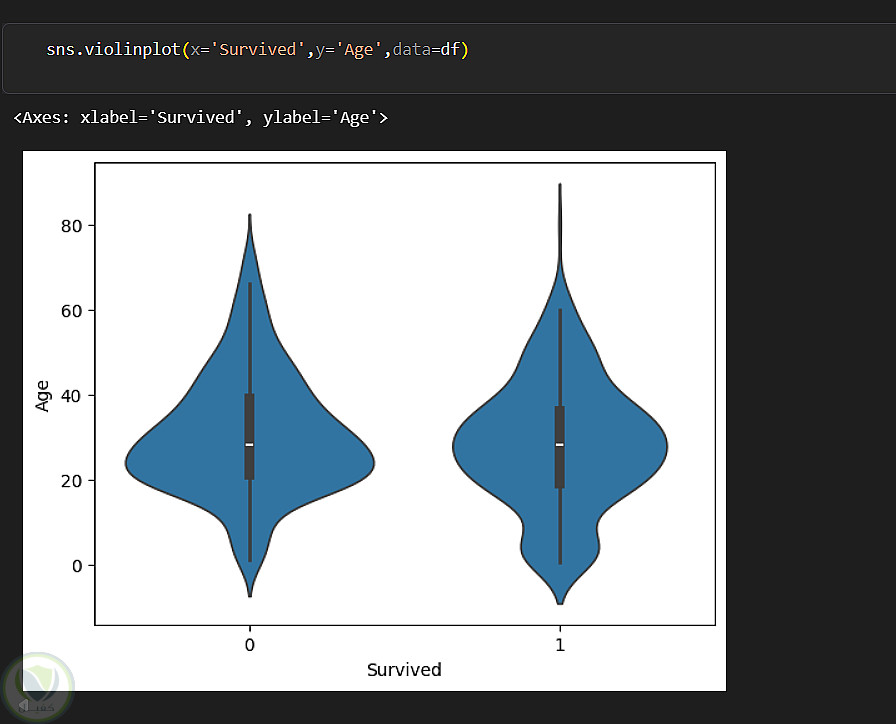Screen dimensions: 896x724
Task: Click the Survived x-axis title below the plot
Action: pos(404,670)
